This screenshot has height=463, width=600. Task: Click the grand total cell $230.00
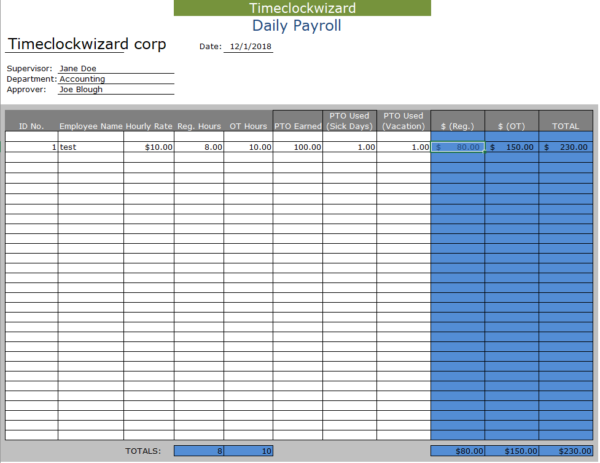click(x=565, y=451)
